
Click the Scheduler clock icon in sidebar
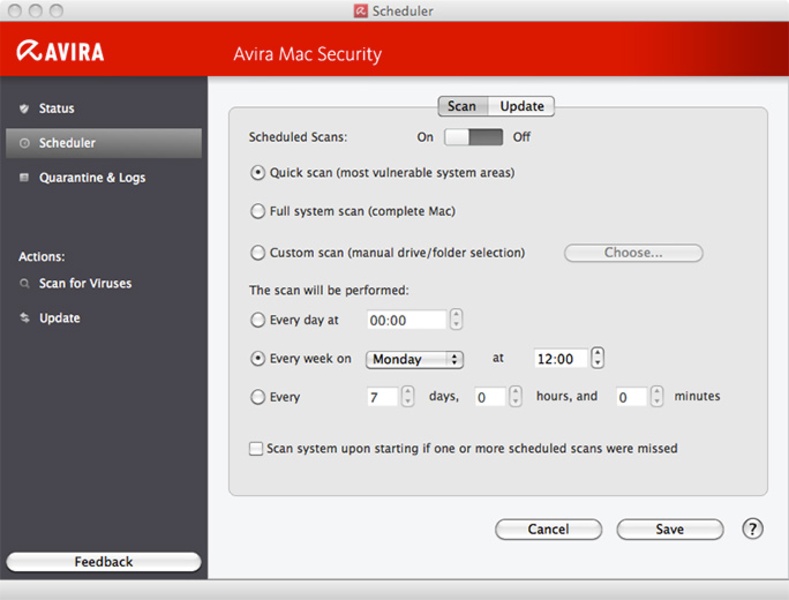(x=24, y=143)
